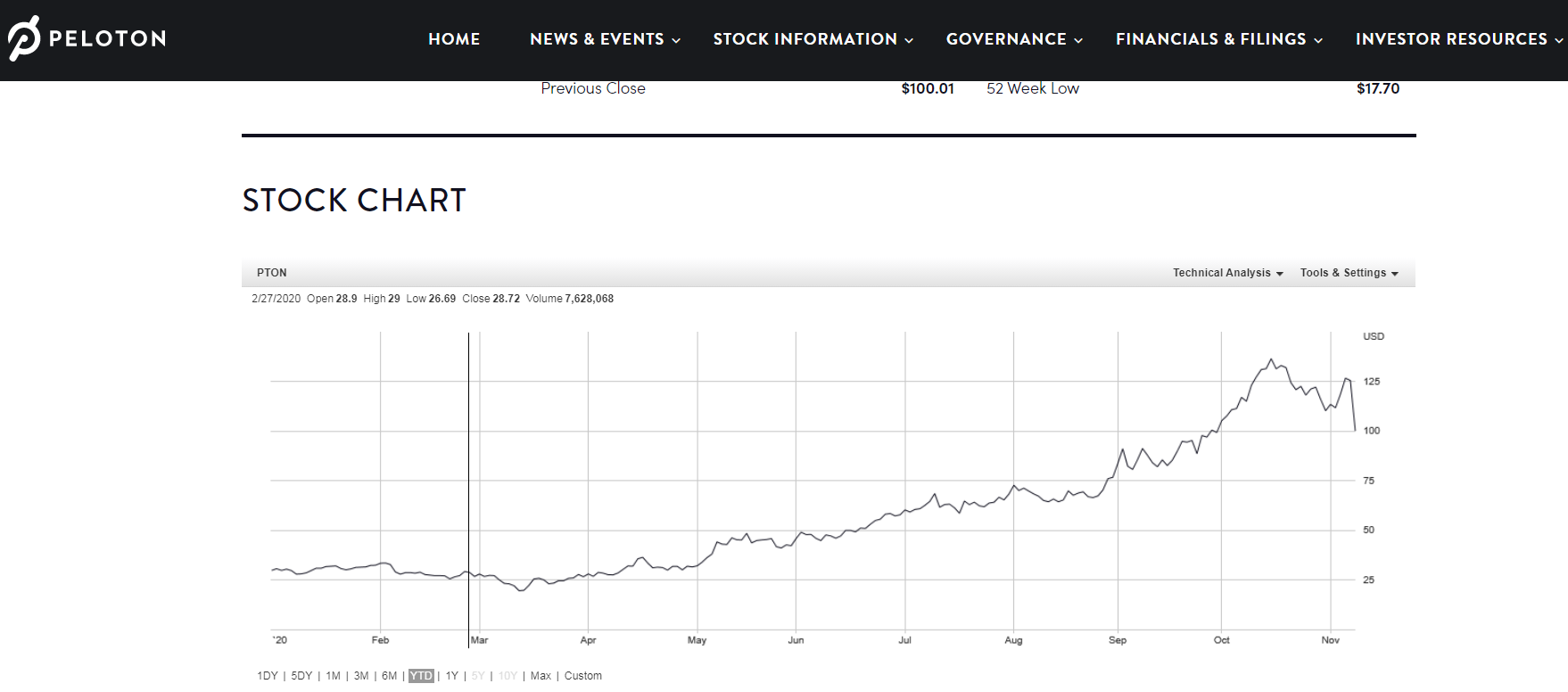Open Technical Analysis dropdown

(x=1227, y=273)
